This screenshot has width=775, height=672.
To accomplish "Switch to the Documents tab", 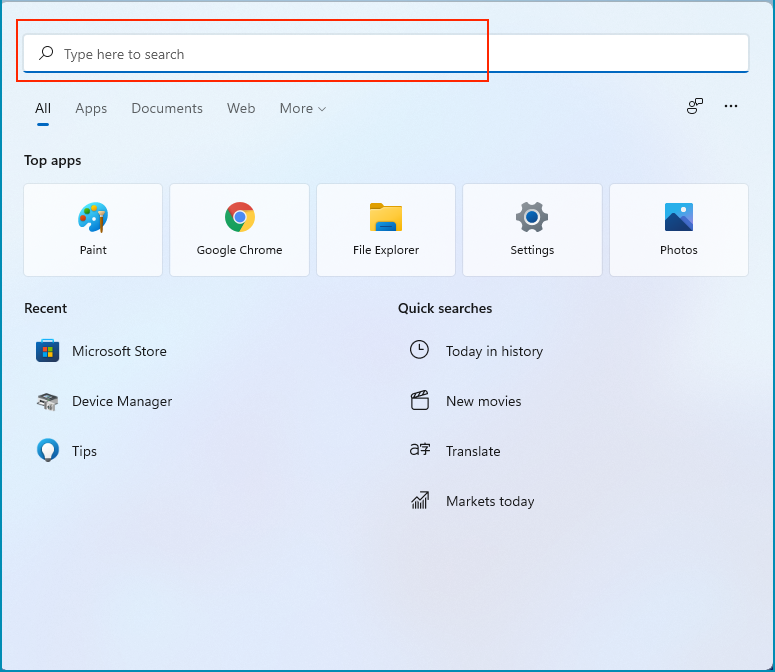I will [167, 108].
